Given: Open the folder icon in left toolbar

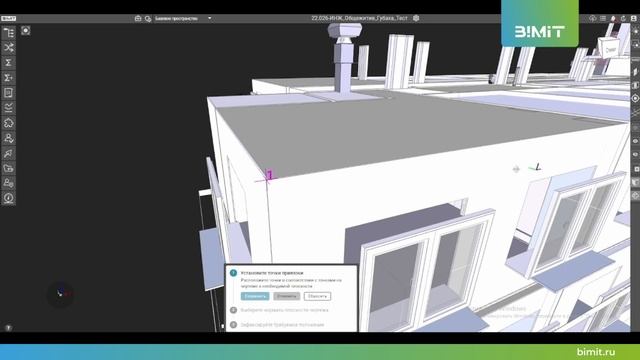Looking at the screenshot, I should click(9, 168).
